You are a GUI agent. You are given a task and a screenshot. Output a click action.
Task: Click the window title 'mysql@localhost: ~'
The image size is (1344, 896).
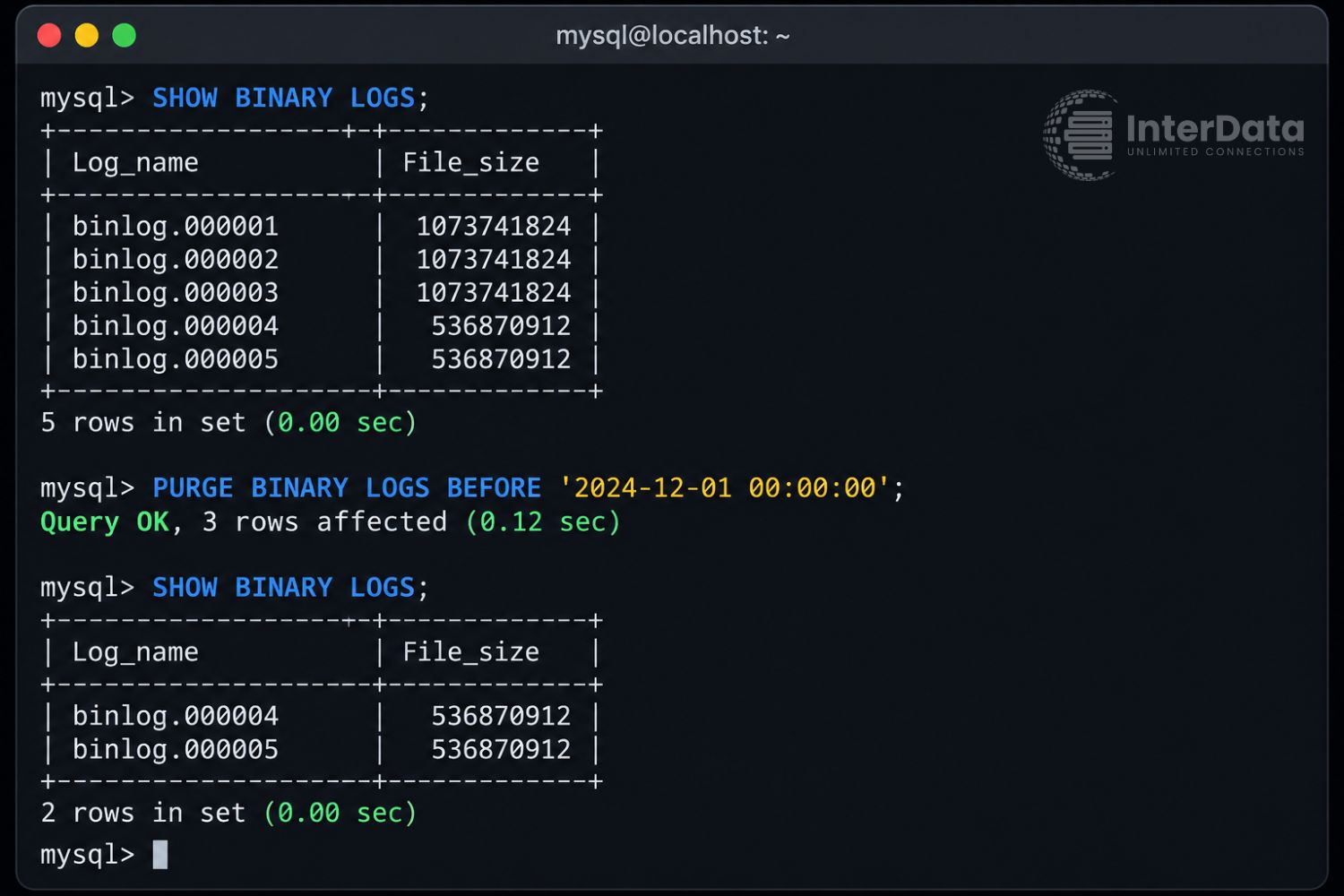[672, 36]
